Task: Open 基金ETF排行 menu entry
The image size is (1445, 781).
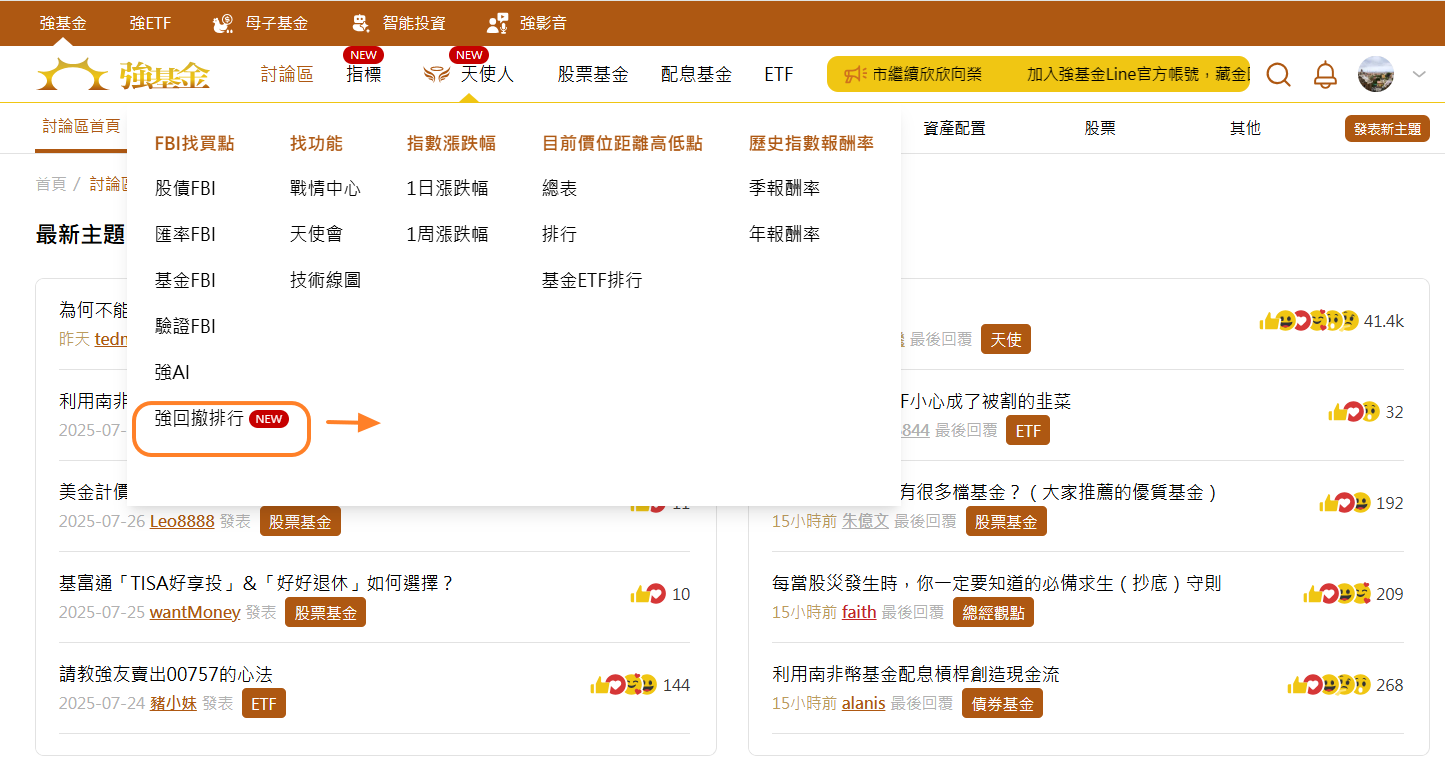Action: [x=592, y=280]
